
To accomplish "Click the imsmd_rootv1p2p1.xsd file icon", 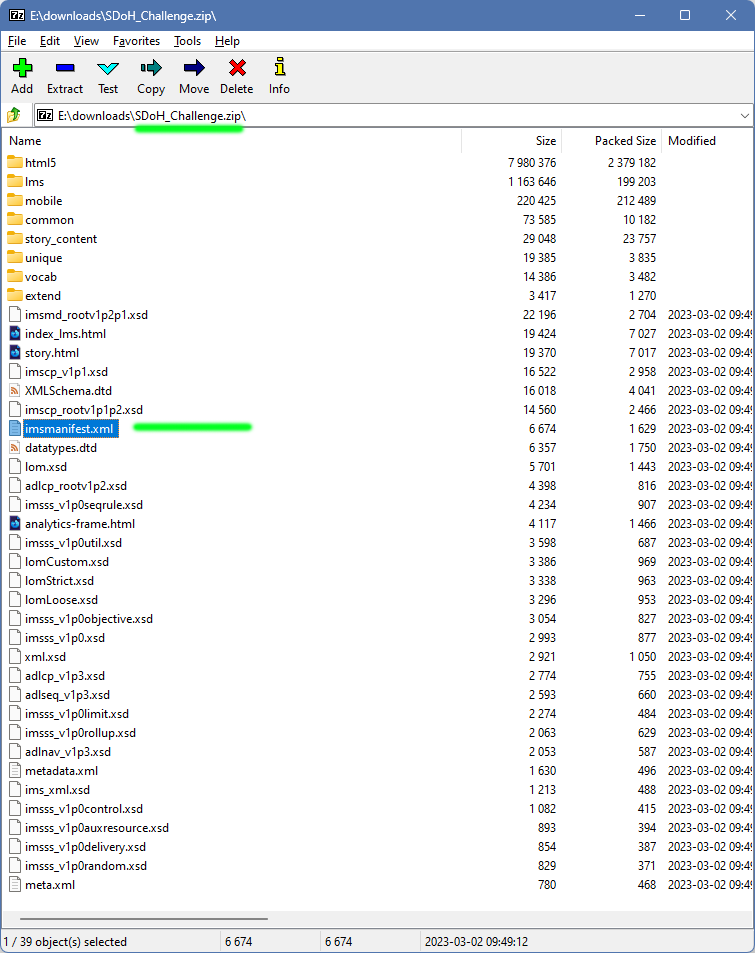I will [x=15, y=315].
